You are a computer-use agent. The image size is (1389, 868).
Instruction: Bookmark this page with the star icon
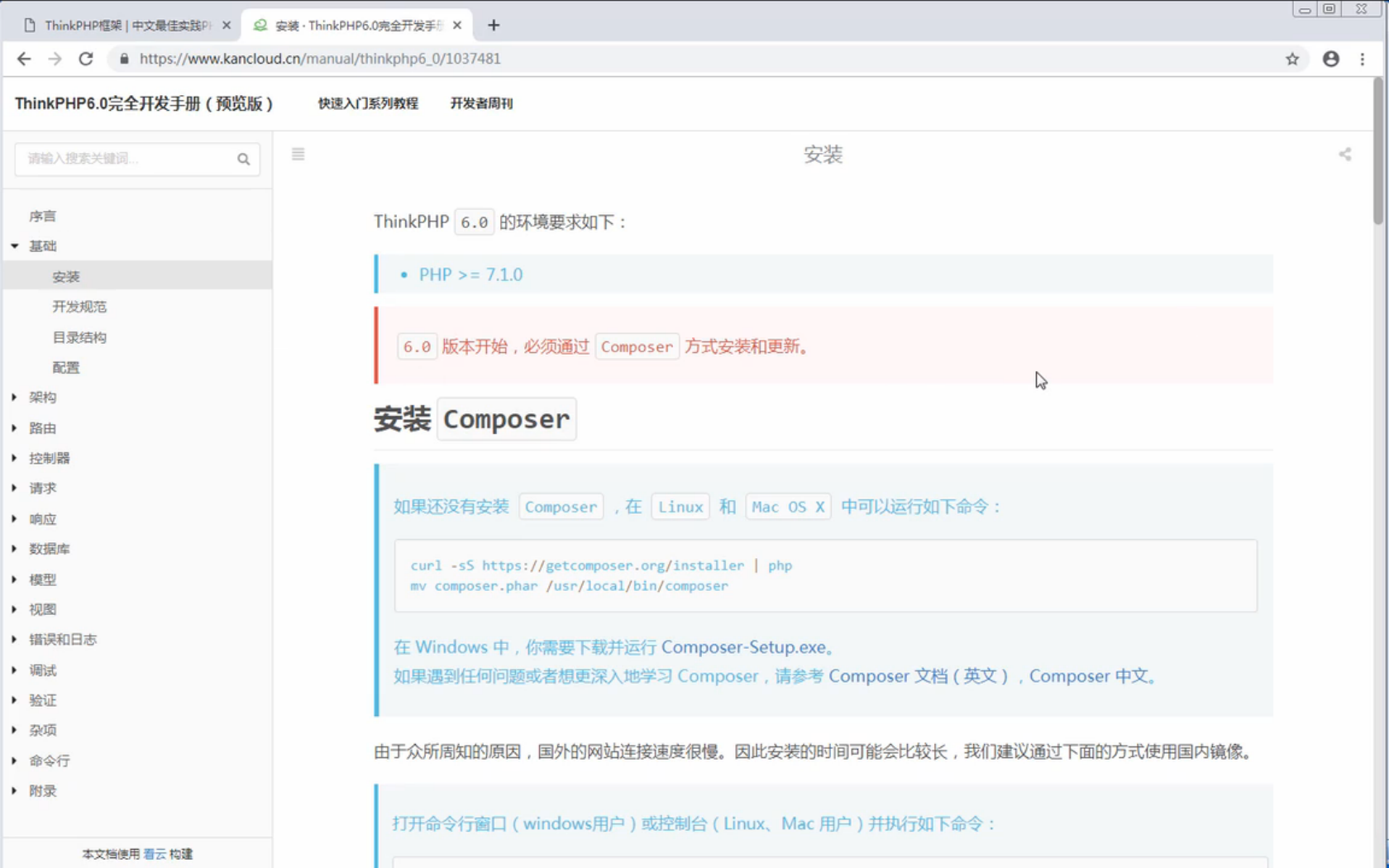(x=1292, y=59)
